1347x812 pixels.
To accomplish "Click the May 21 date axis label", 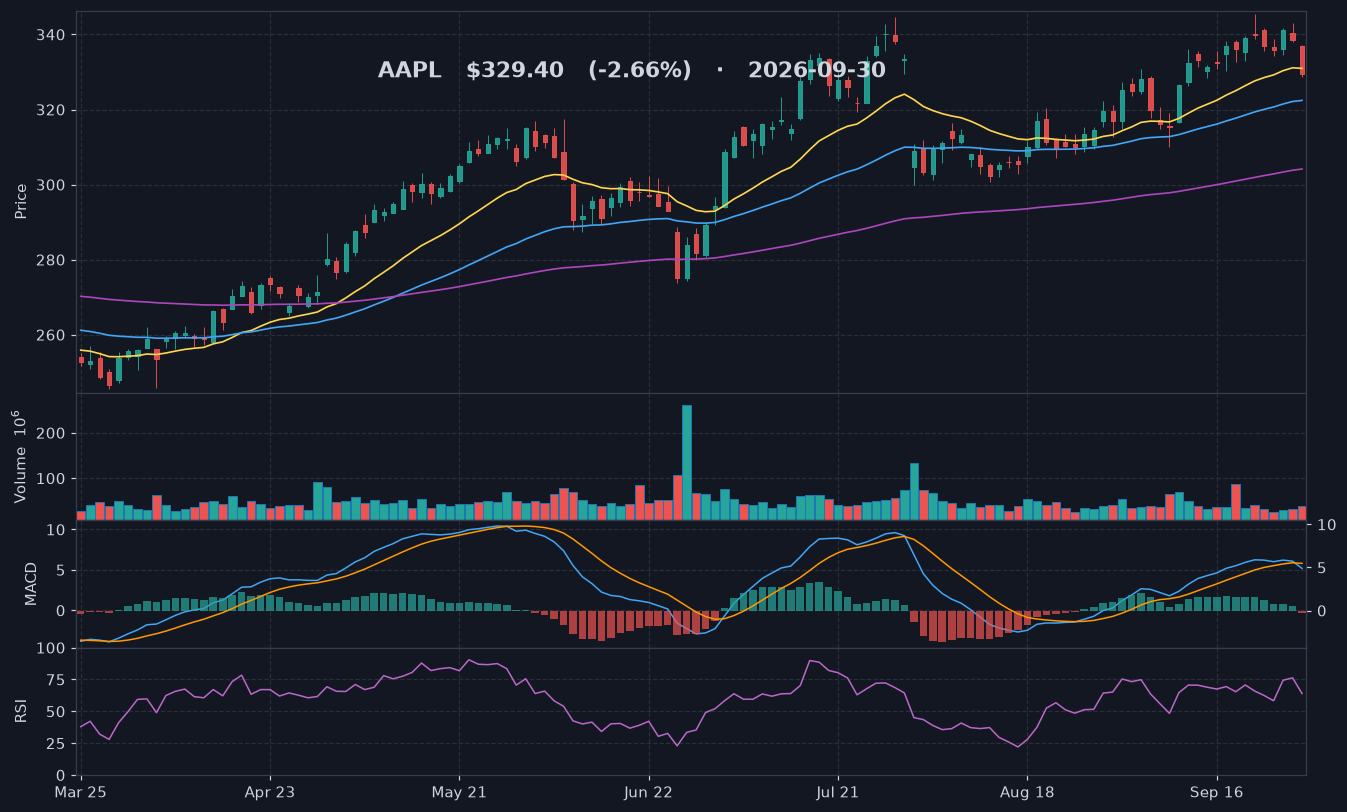I will click(459, 791).
